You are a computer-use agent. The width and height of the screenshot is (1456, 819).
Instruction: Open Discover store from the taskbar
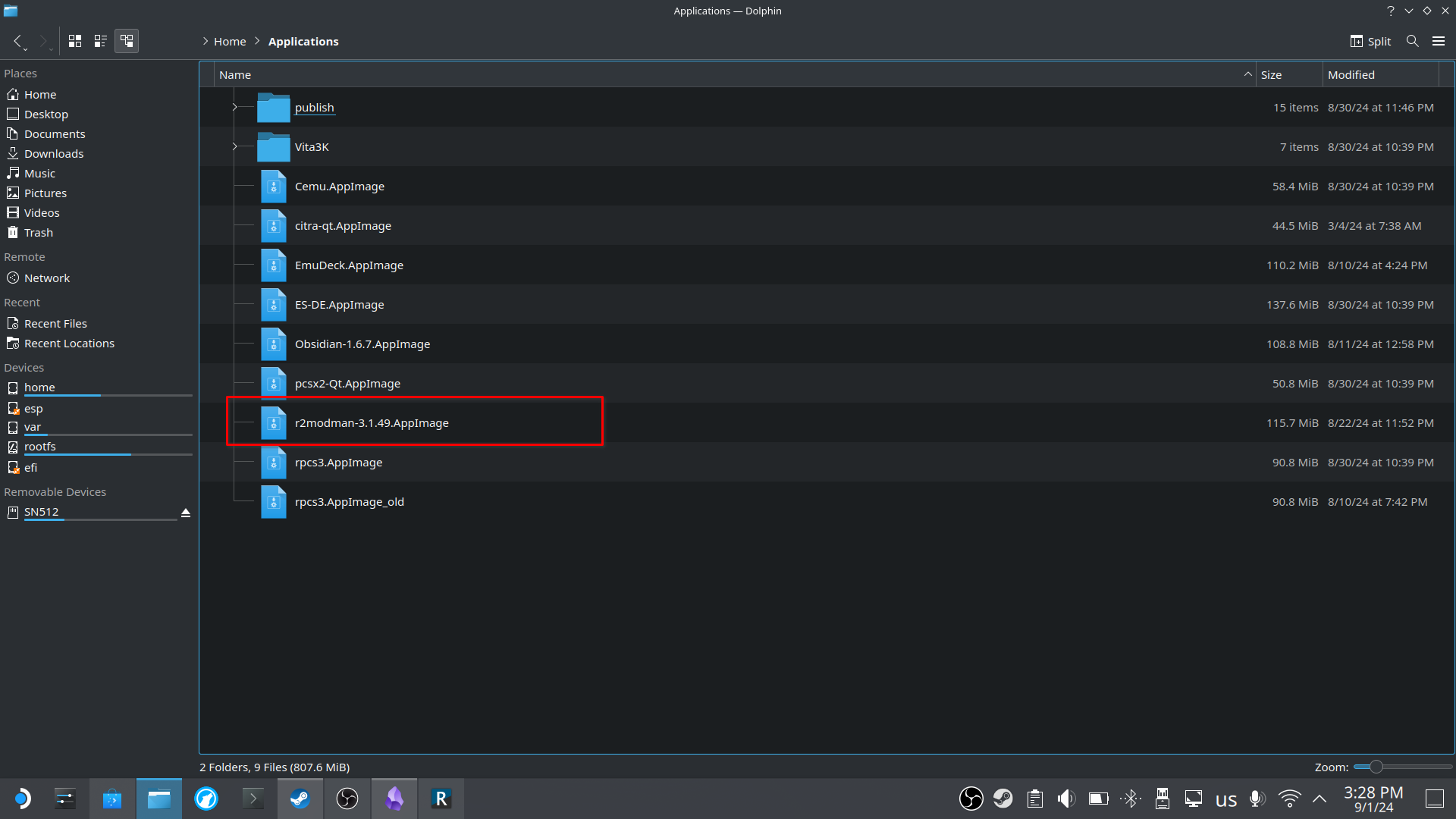pyautogui.click(x=112, y=799)
